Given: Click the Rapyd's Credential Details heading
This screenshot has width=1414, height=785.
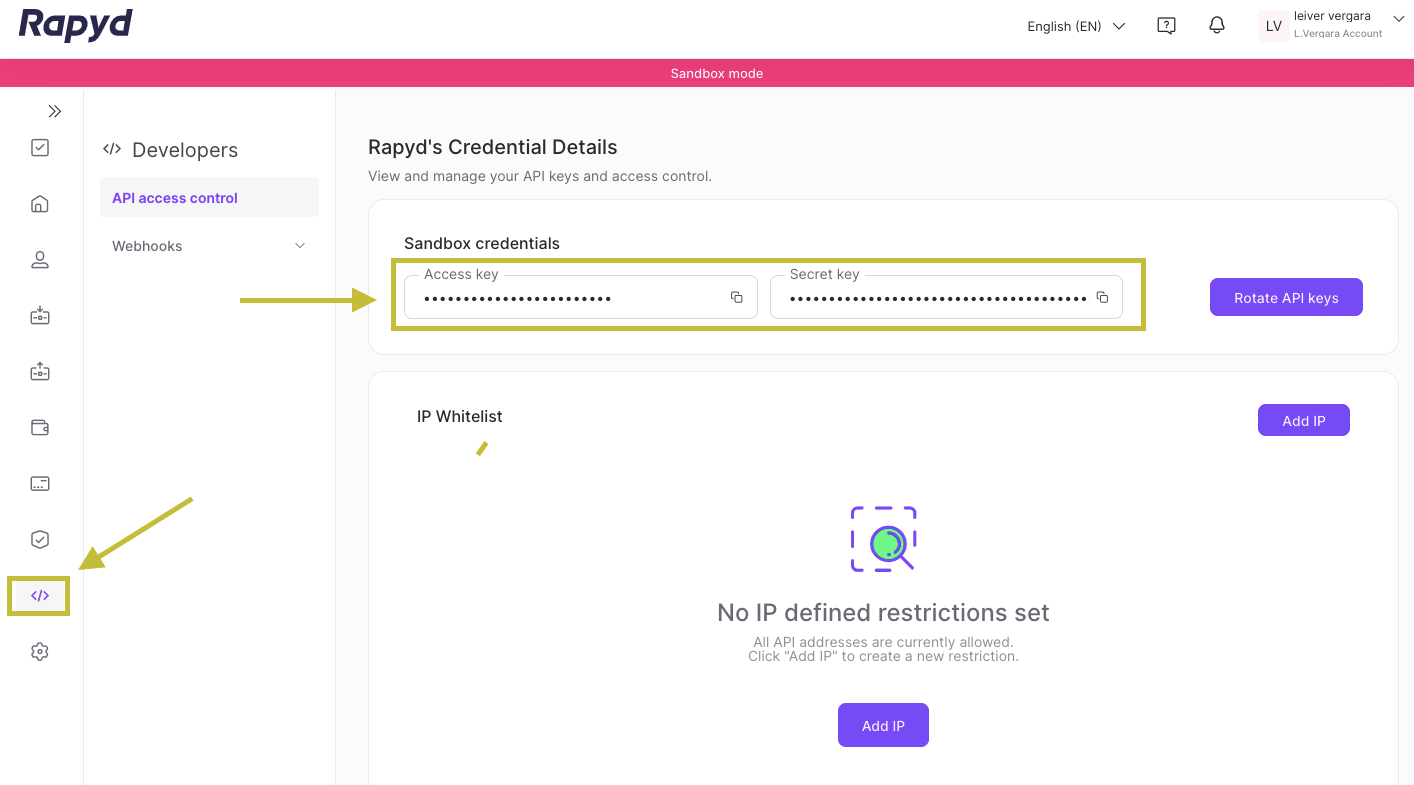Looking at the screenshot, I should 493,147.
